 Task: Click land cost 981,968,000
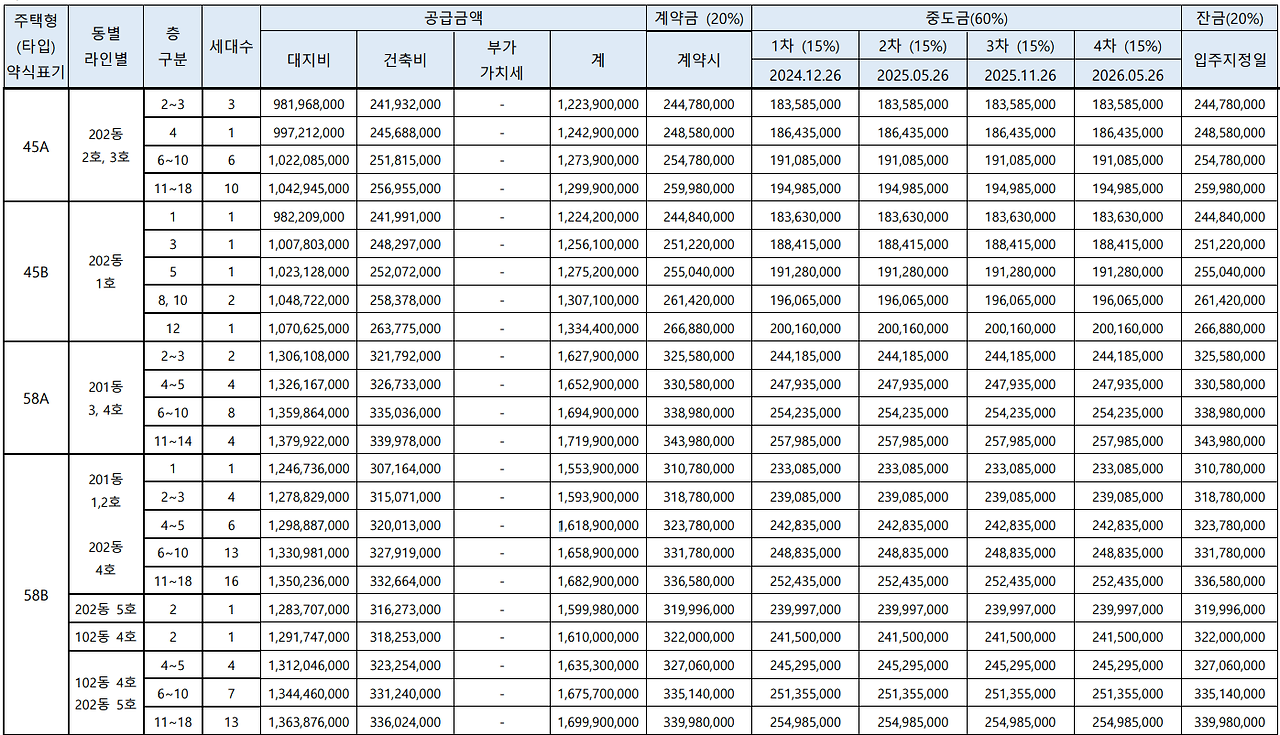click(309, 104)
